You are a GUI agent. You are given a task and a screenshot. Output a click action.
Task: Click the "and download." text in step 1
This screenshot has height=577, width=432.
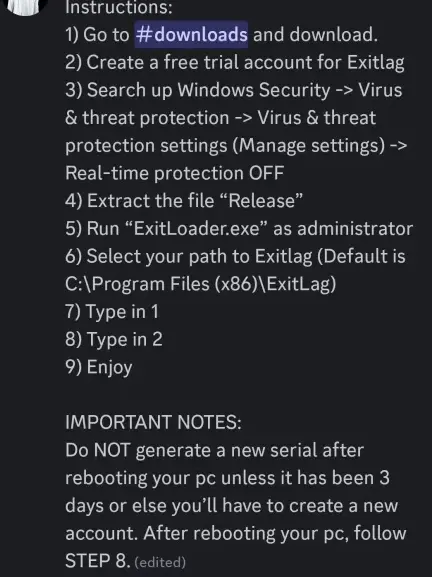click(315, 35)
